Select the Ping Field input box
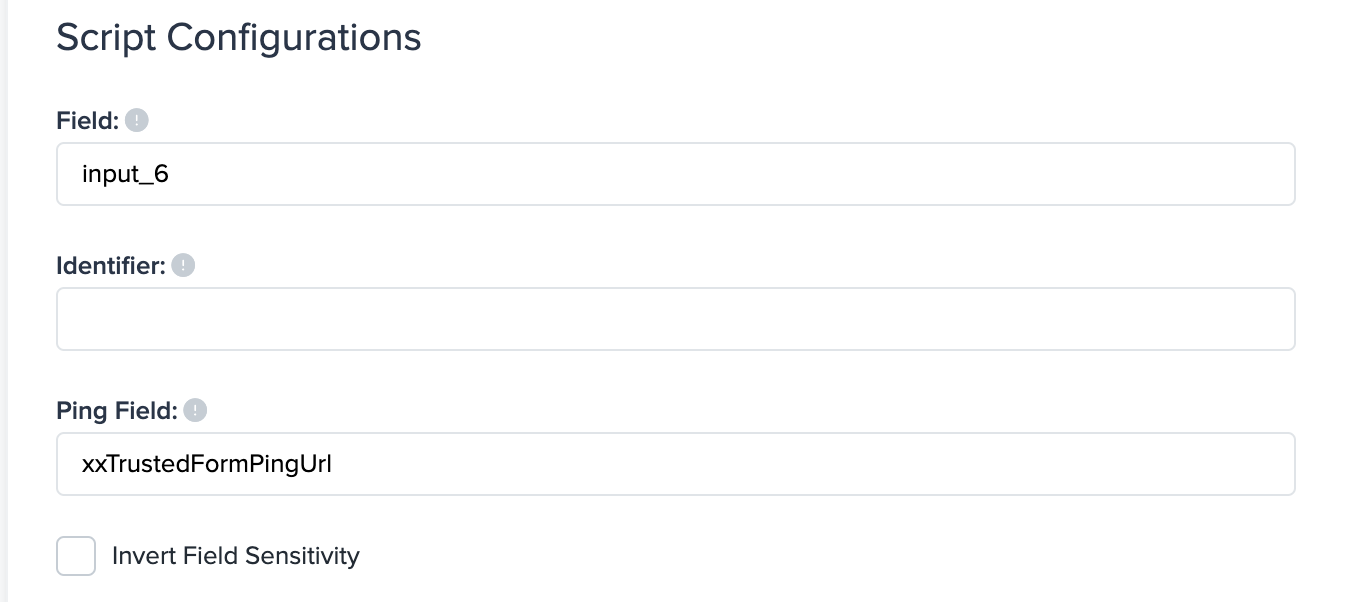 click(675, 464)
